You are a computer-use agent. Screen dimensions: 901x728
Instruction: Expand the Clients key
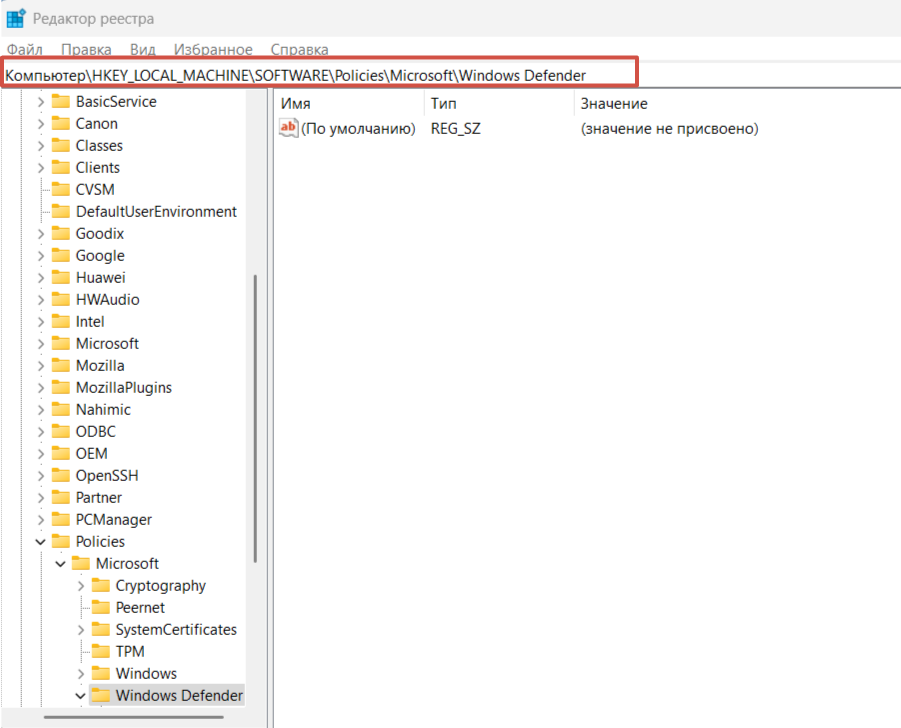(x=41, y=168)
